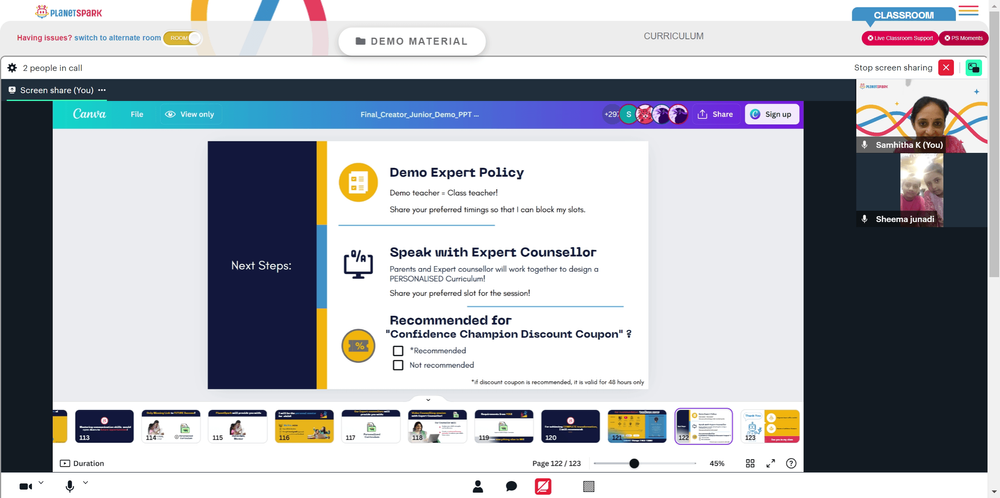Open the hamburger menu at top right
This screenshot has width=1000, height=498.
(x=968, y=10)
